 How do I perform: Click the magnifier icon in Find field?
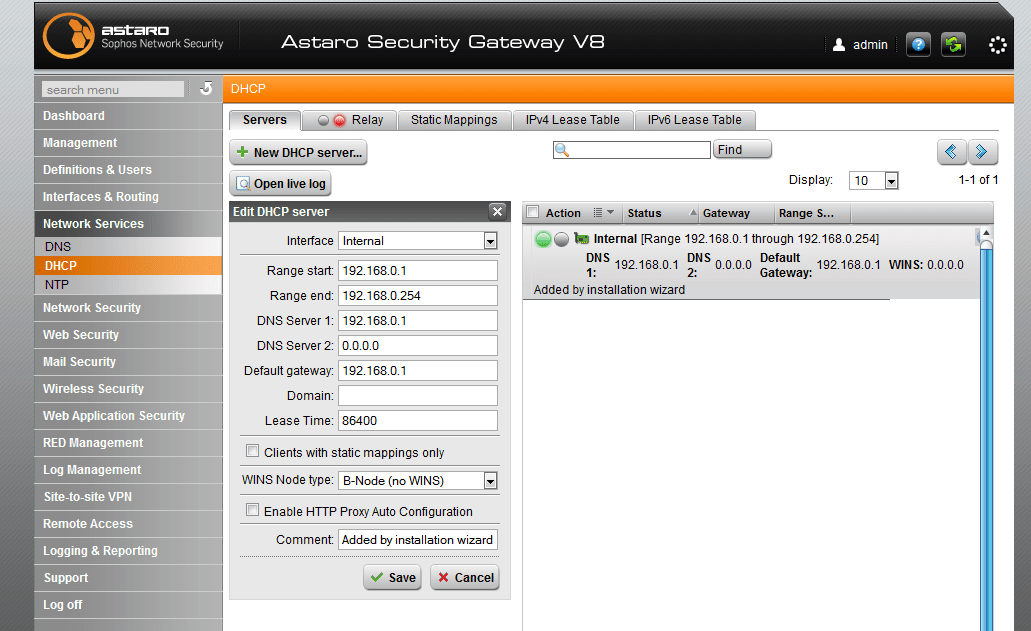[562, 150]
